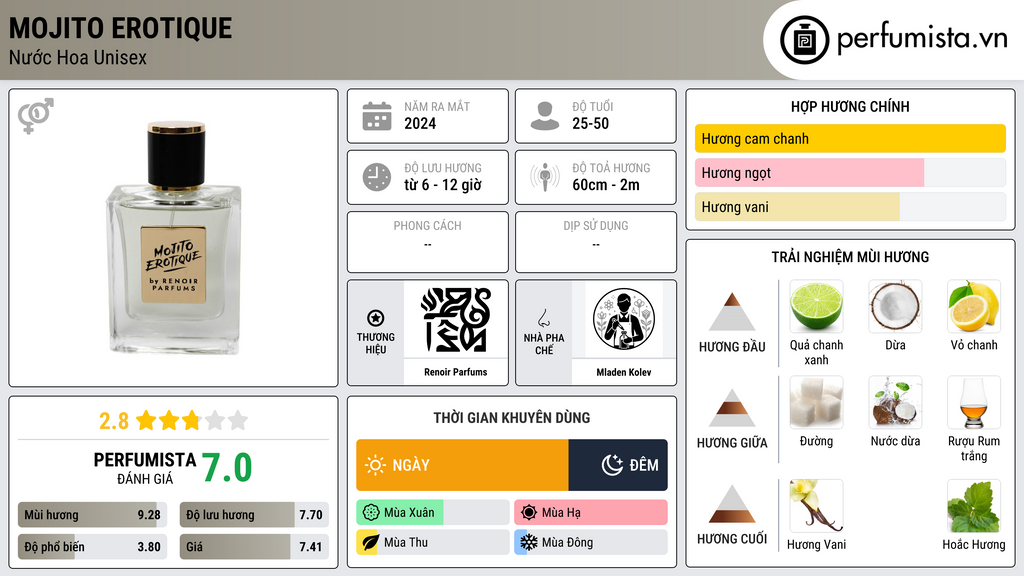Image resolution: width=1024 pixels, height=576 pixels.
Task: Select the Hương Vani note image
Action: 816,506
